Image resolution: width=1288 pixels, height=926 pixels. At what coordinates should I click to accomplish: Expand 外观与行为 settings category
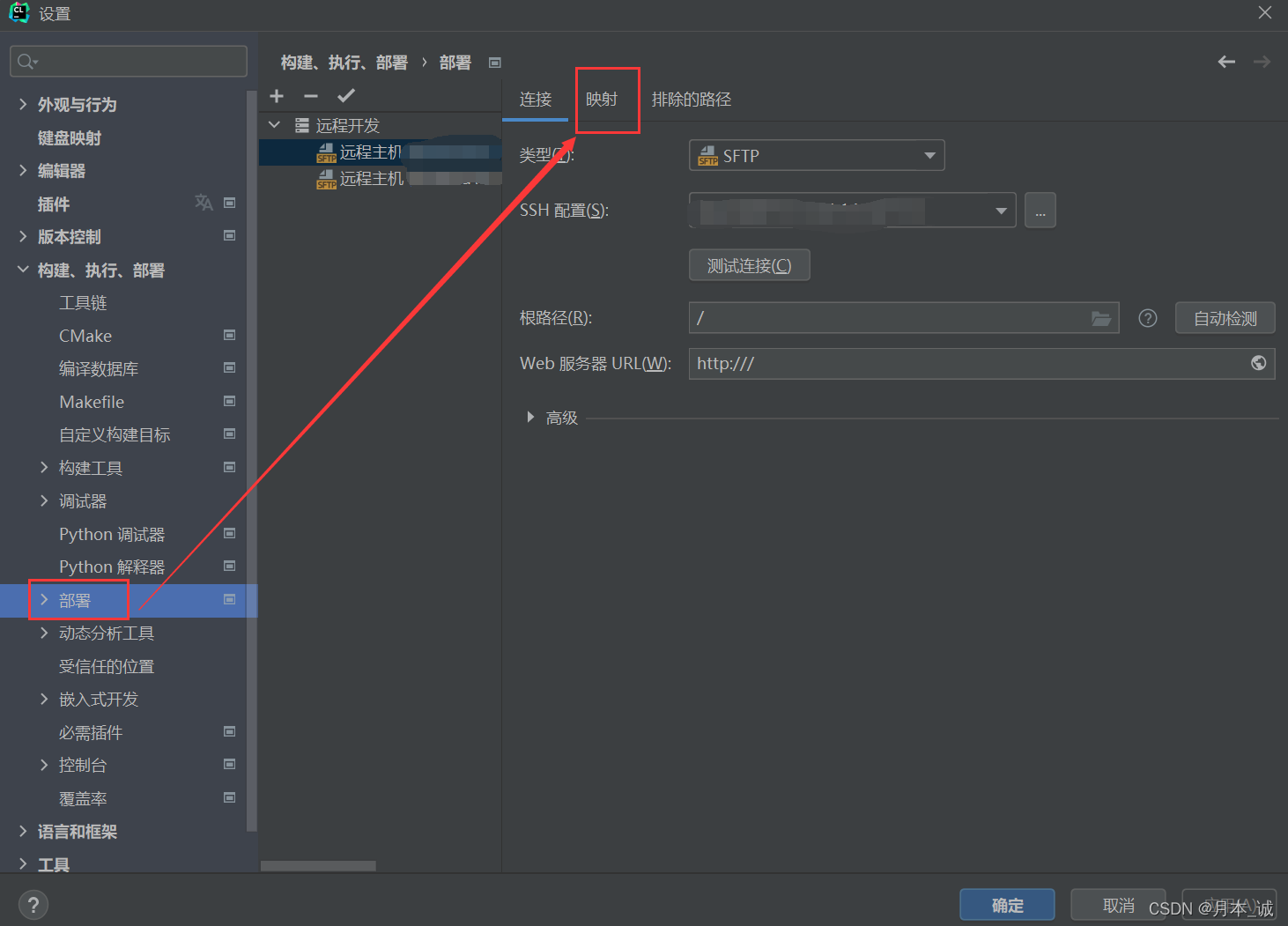pyautogui.click(x=23, y=104)
